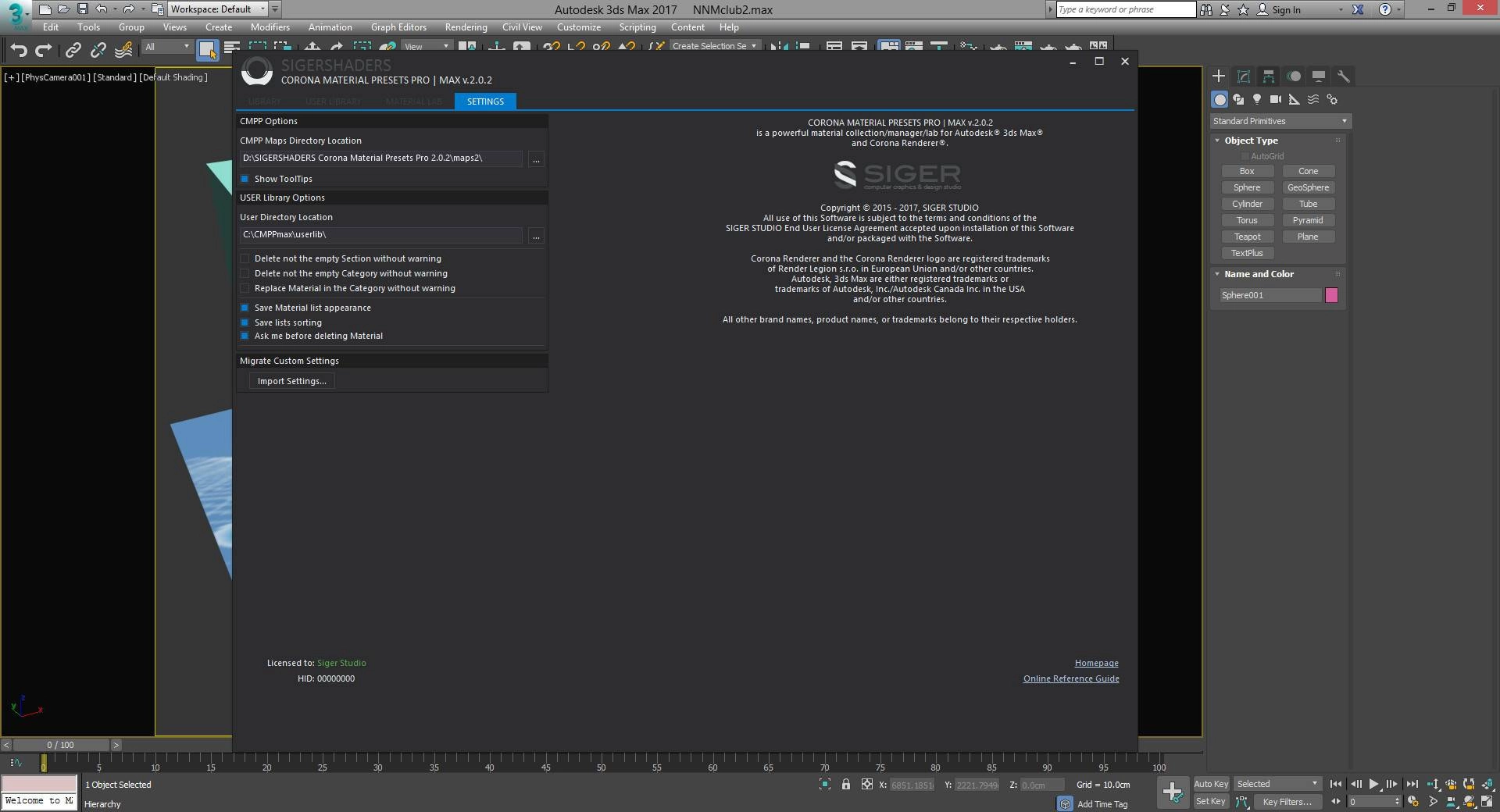This screenshot has width=1500, height=812.
Task: Open the Display command panel tab
Action: coord(1319,76)
